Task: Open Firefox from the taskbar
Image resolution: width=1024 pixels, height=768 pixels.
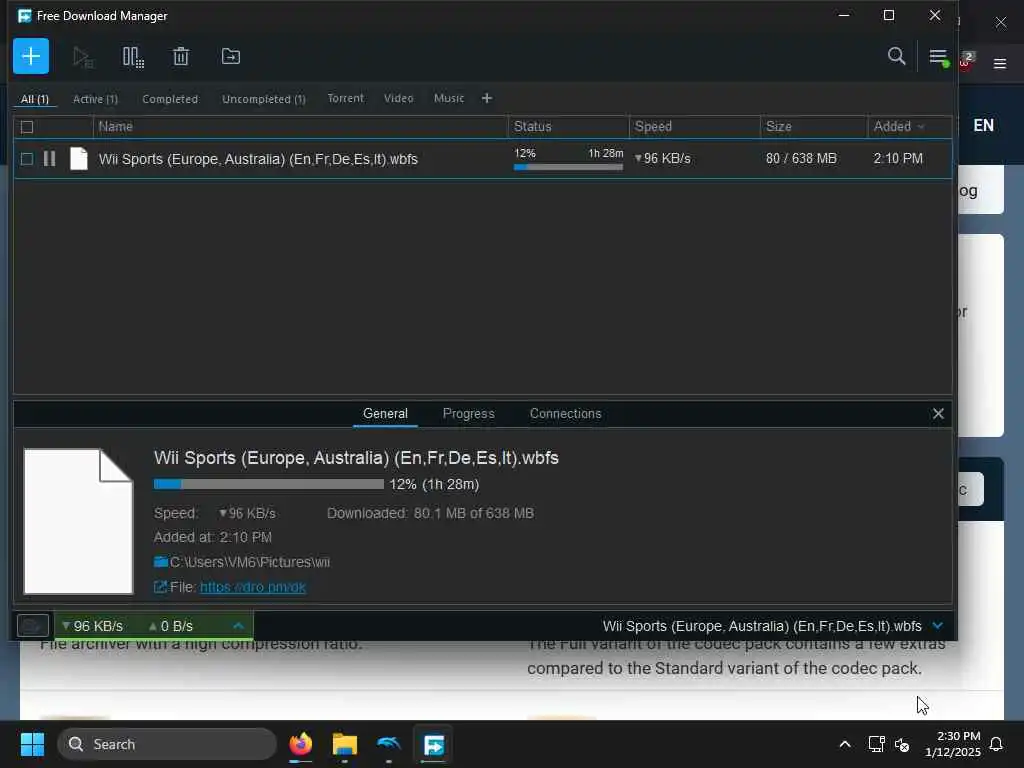Action: tap(300, 744)
